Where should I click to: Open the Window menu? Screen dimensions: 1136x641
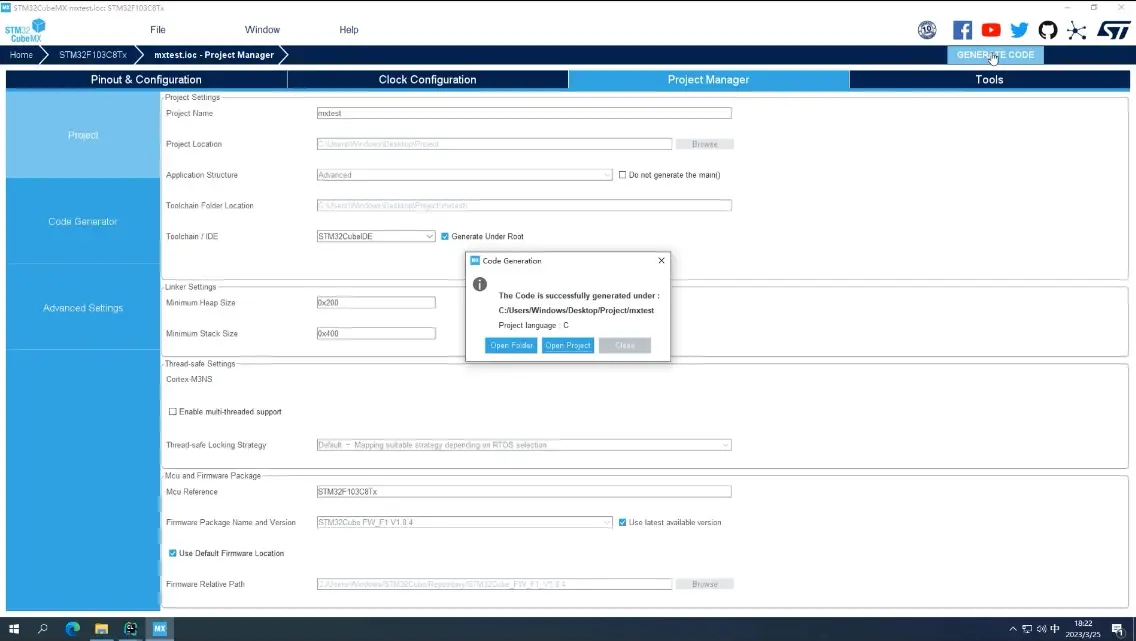pyautogui.click(x=262, y=30)
